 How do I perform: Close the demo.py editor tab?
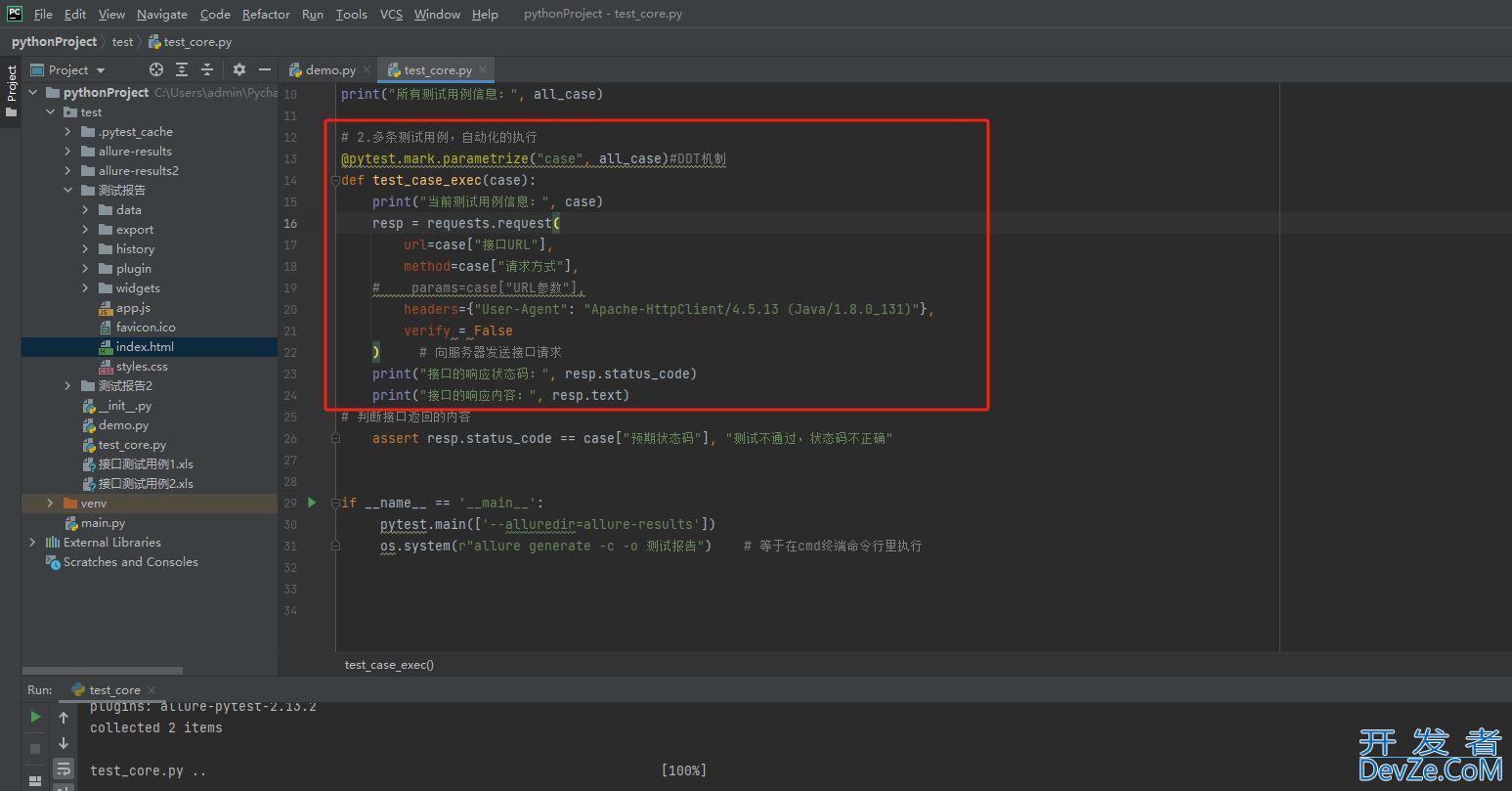367,69
